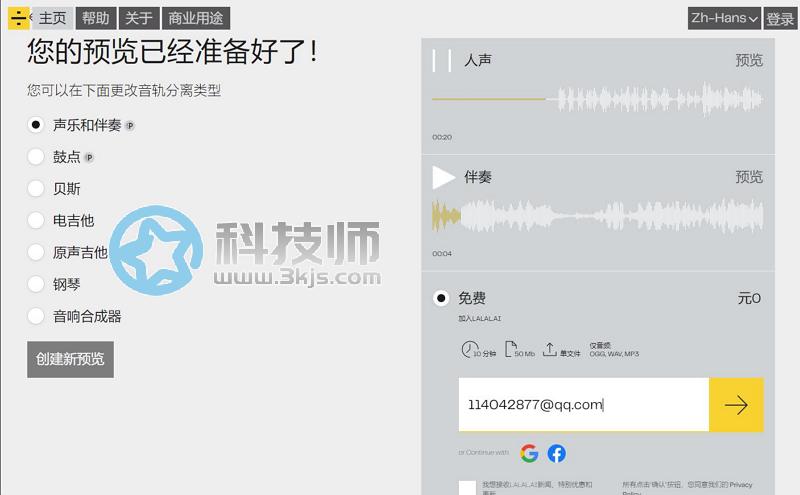Select the 电吉他 stem radio button
Viewport: 800px width, 495px height.
click(x=36, y=220)
